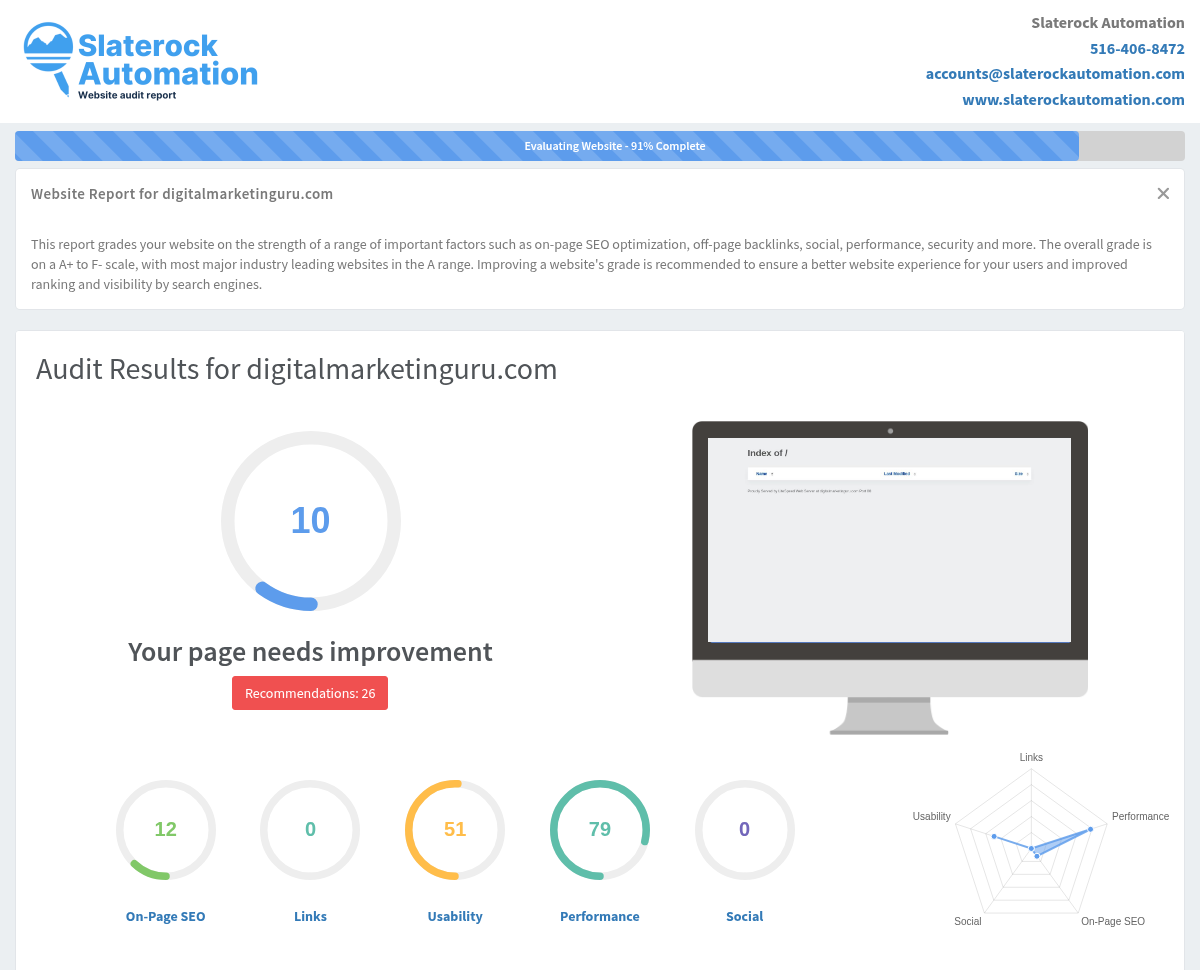The height and width of the screenshot is (970, 1200).
Task: Click the Usability label on radar chart
Action: (931, 816)
